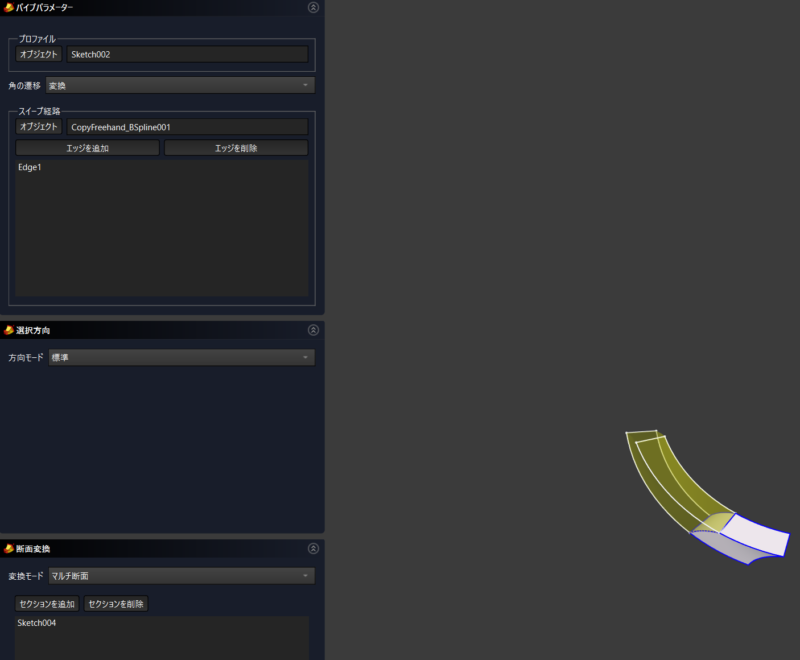Open the 角の遷移 dropdown
The image size is (800, 660).
180,85
